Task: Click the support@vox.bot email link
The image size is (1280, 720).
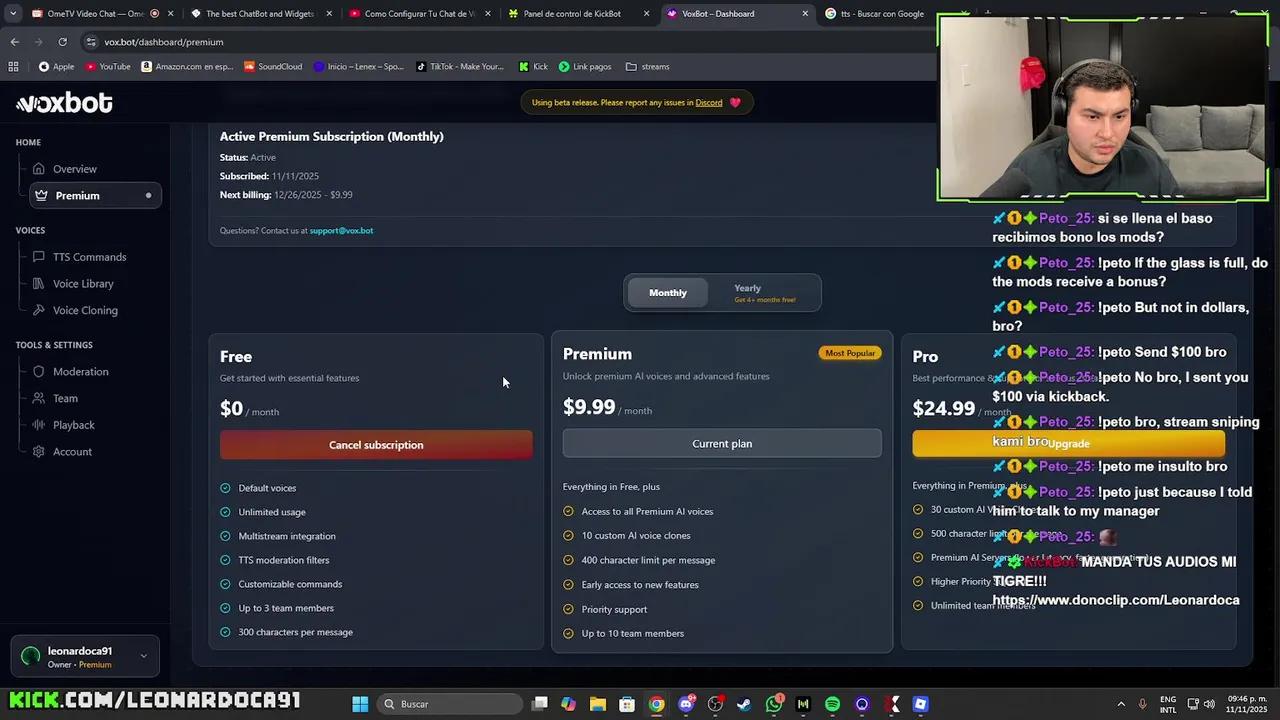Action: click(341, 231)
